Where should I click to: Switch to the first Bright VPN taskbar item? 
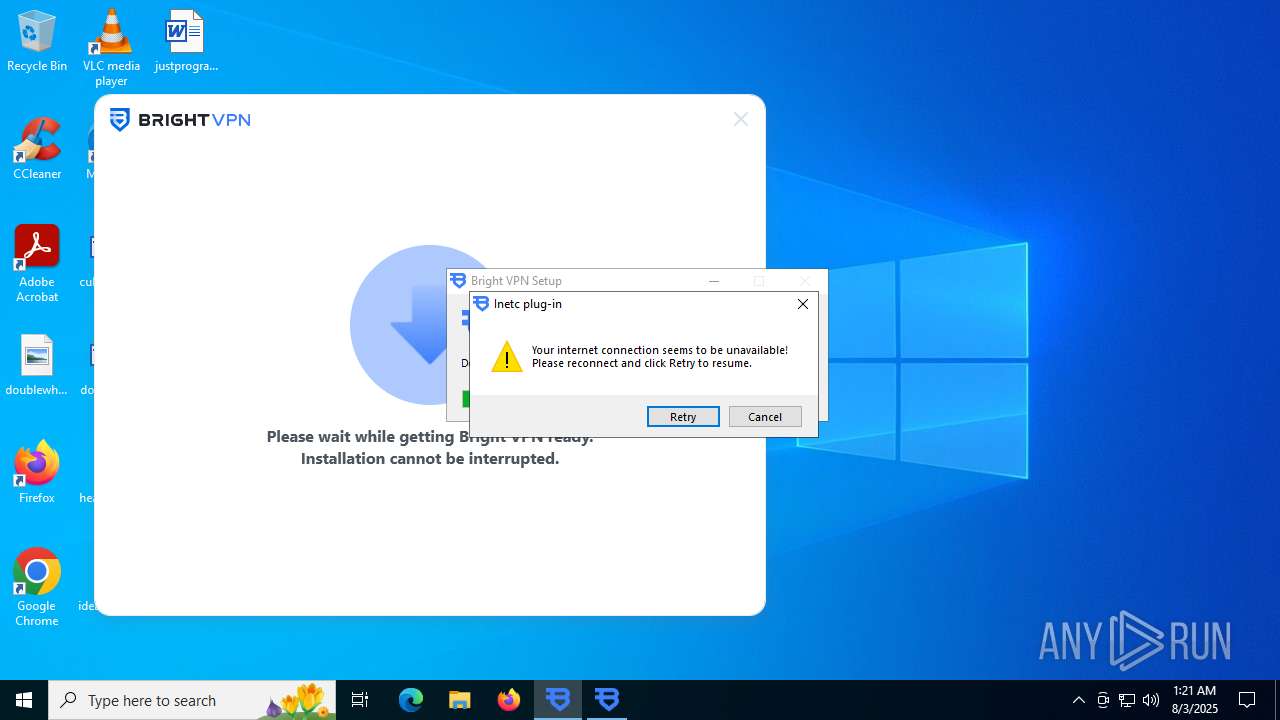(x=558, y=700)
